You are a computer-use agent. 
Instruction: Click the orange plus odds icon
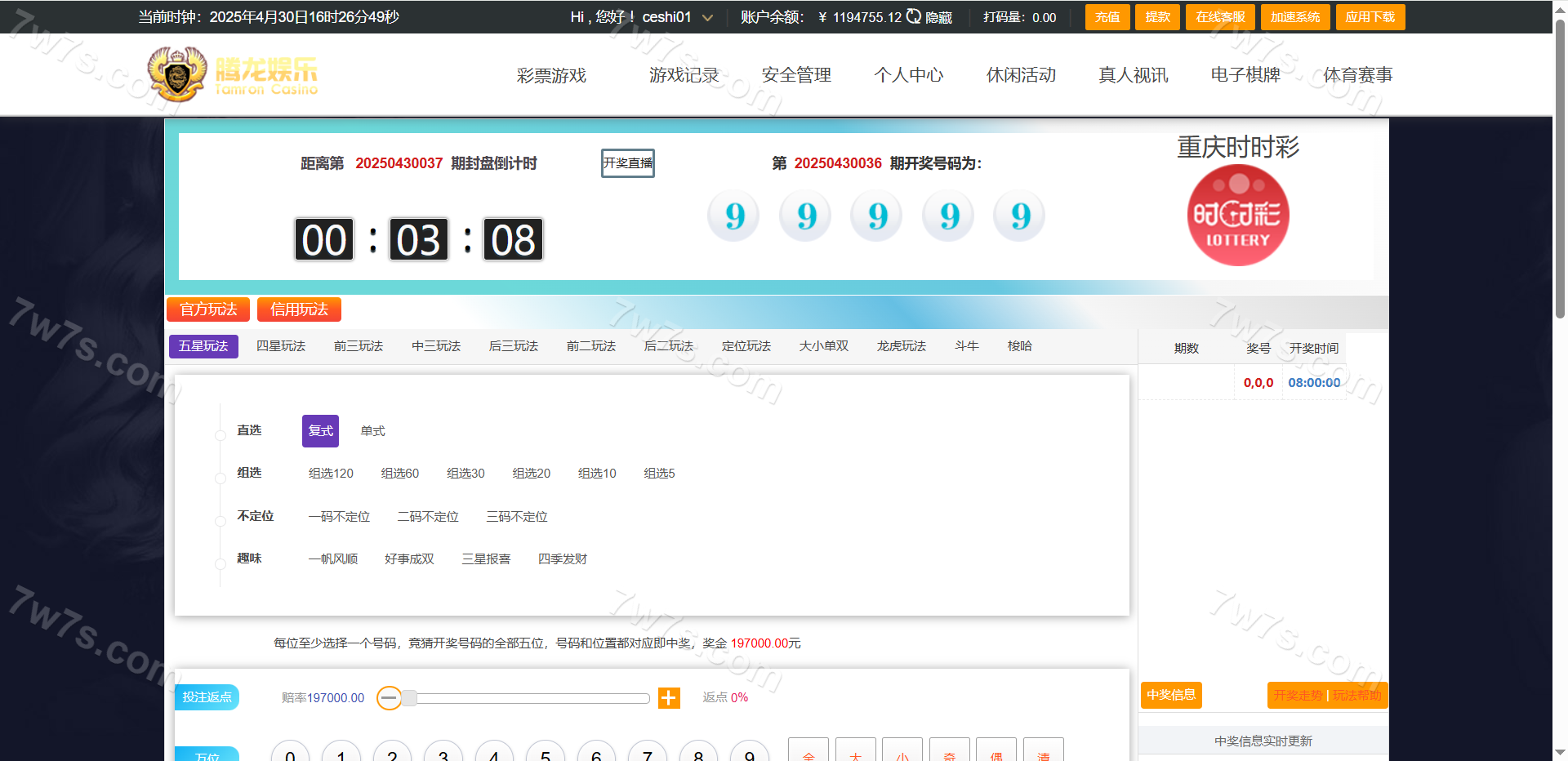669,698
